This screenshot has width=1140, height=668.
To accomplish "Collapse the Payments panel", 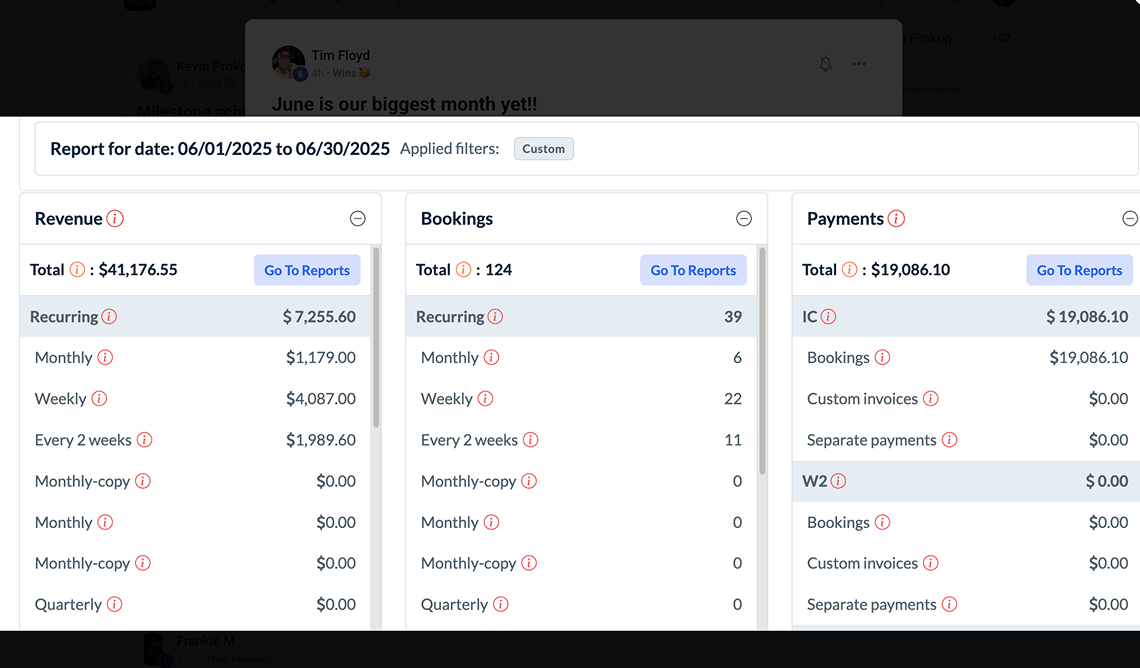I will (1129, 219).
